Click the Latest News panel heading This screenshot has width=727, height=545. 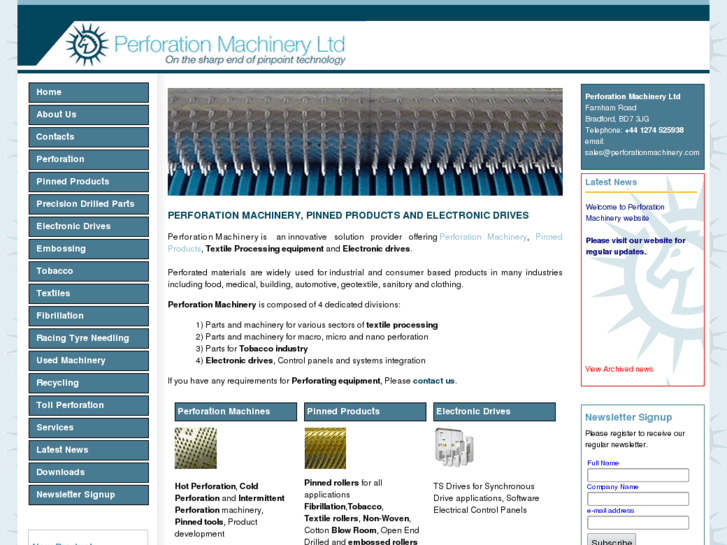[611, 182]
